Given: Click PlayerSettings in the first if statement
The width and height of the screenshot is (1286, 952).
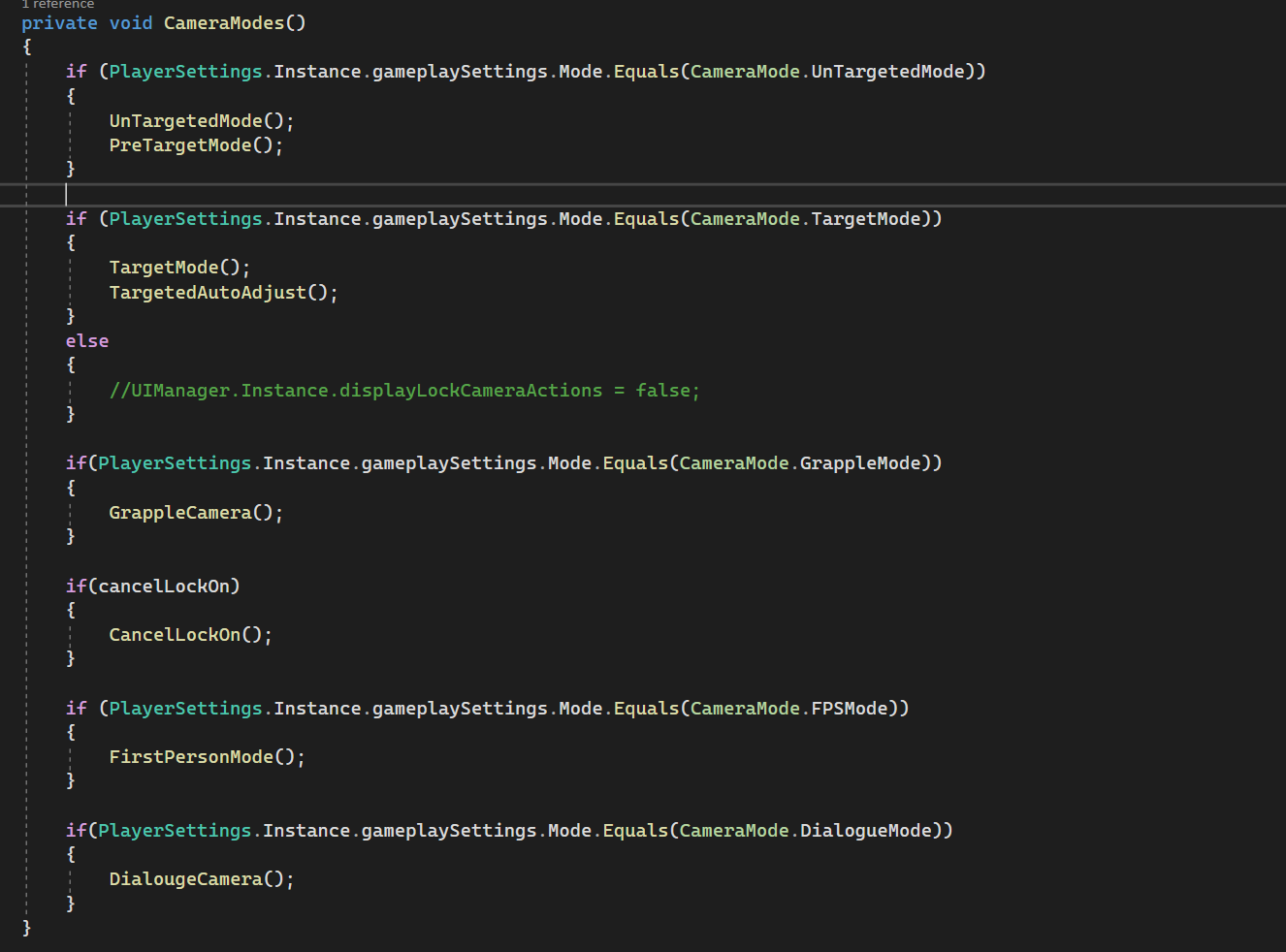Looking at the screenshot, I should pyautogui.click(x=185, y=72).
